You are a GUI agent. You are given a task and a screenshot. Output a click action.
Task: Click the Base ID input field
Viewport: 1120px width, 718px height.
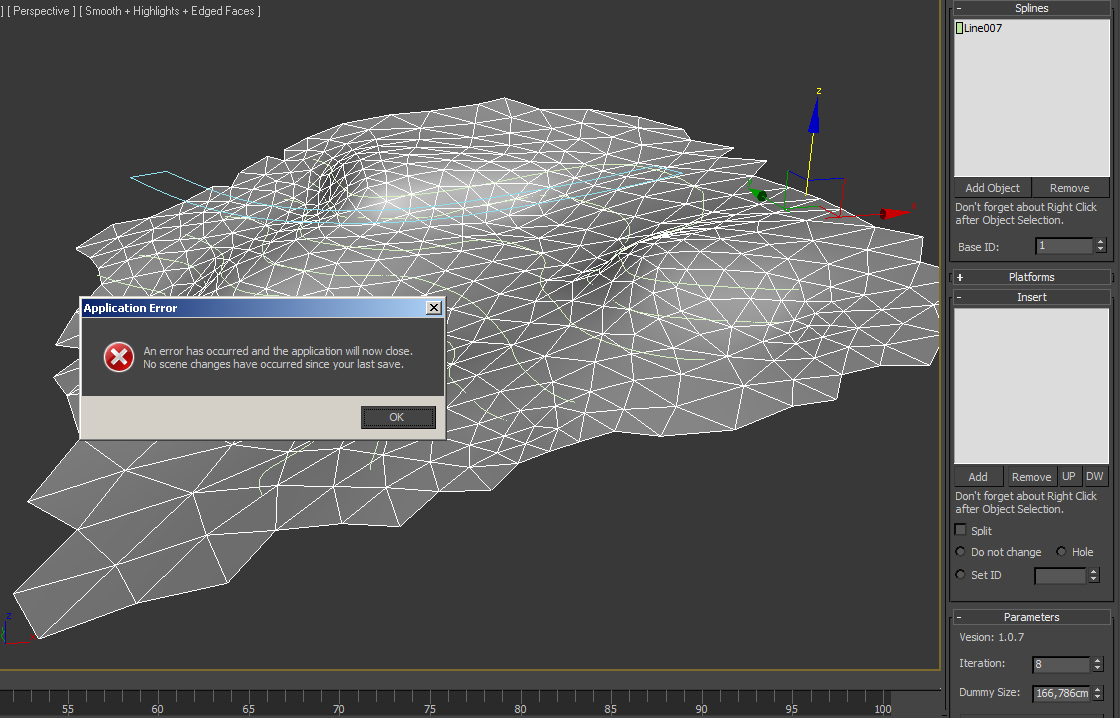[1064, 246]
